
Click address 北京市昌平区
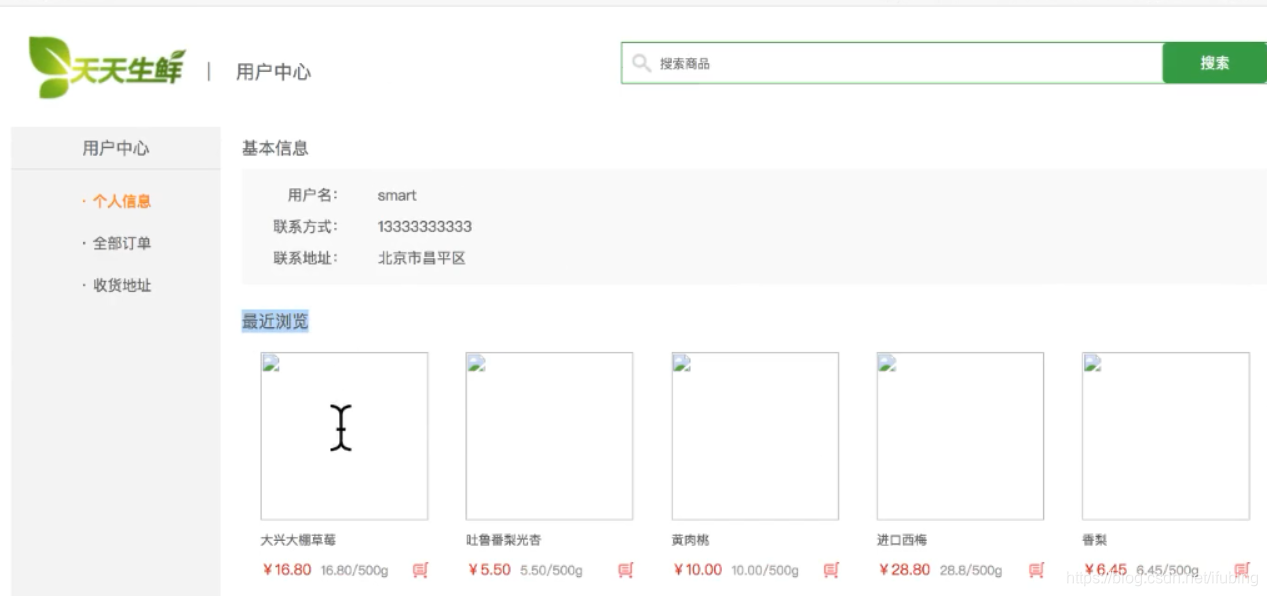[422, 258]
